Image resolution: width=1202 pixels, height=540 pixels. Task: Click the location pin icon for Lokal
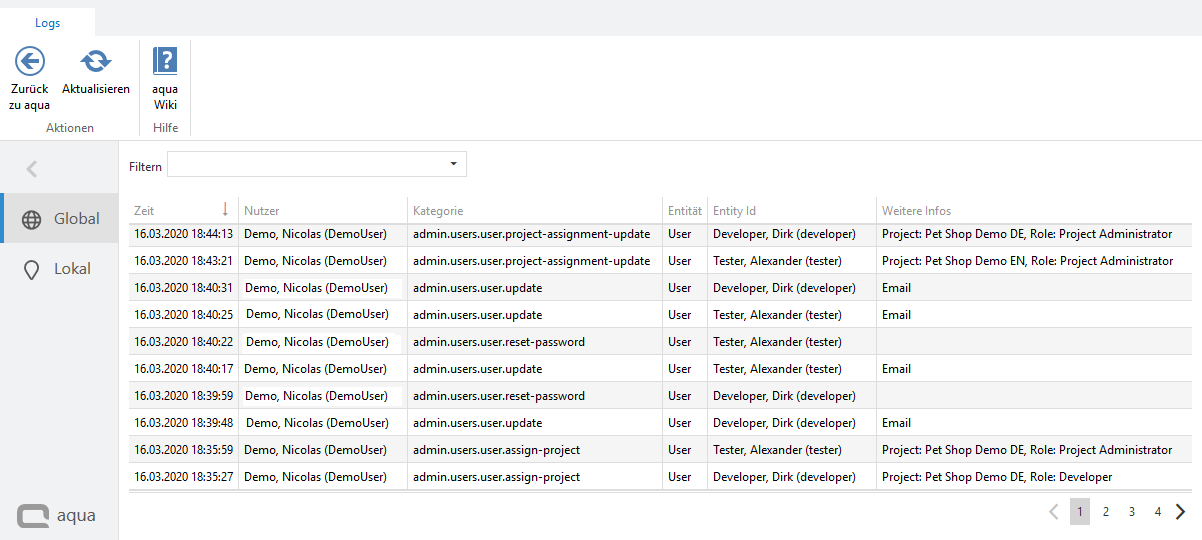[32, 269]
